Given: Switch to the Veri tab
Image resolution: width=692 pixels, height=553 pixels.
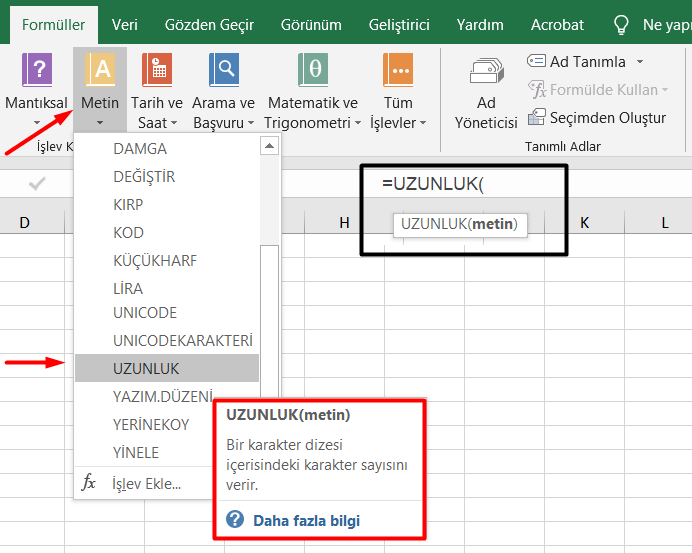Looking at the screenshot, I should [x=124, y=25].
